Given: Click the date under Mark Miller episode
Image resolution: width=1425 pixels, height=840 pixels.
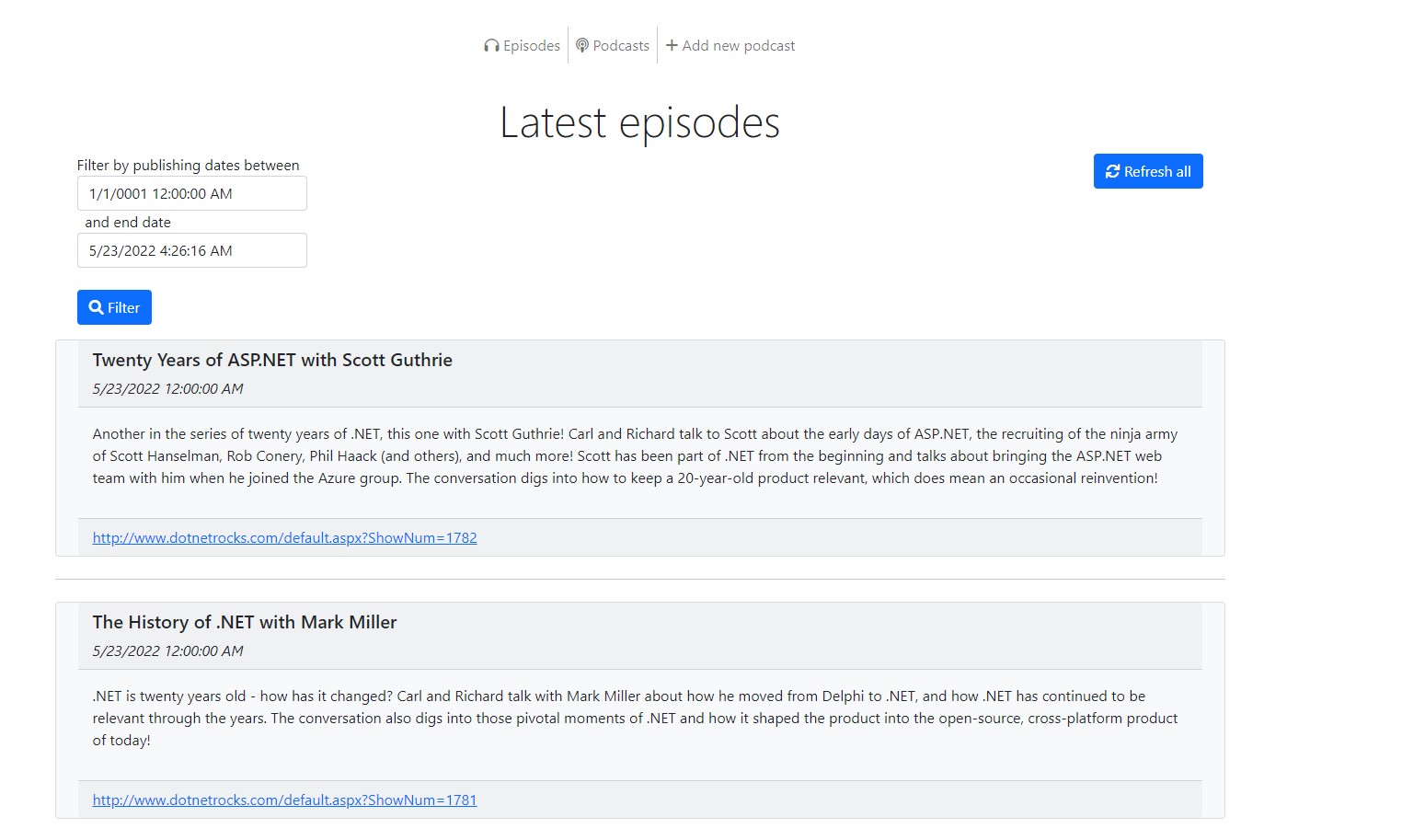Looking at the screenshot, I should [168, 650].
